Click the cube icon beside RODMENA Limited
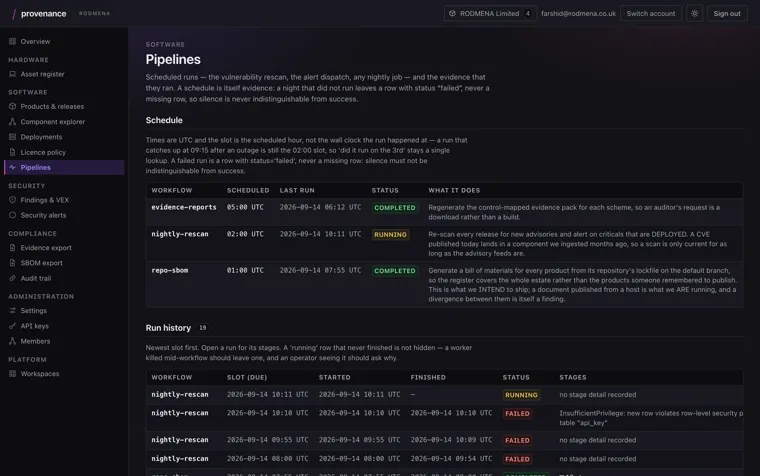 (x=452, y=14)
